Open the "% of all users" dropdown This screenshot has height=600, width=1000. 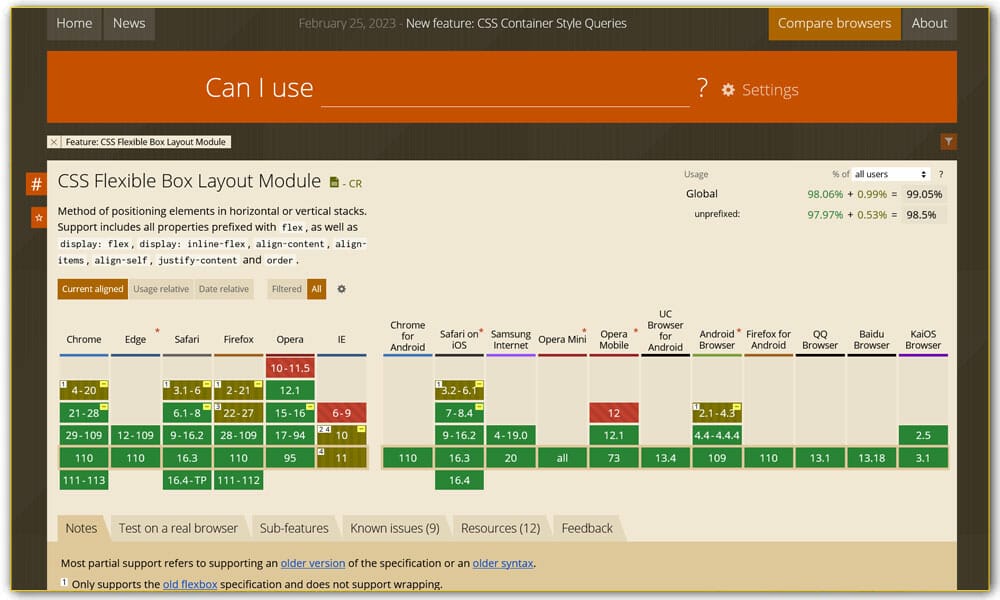[x=886, y=174]
